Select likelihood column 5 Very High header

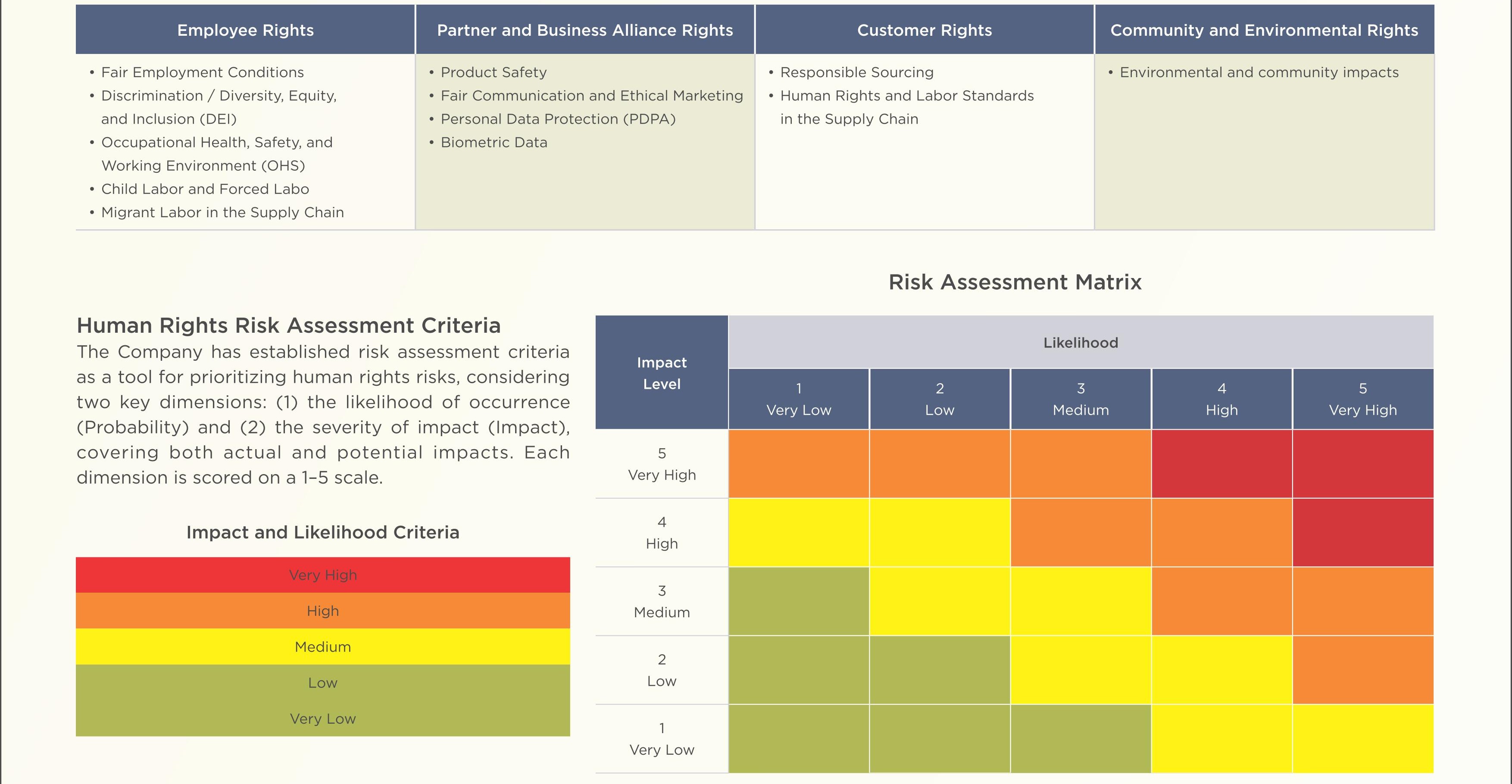(1363, 399)
